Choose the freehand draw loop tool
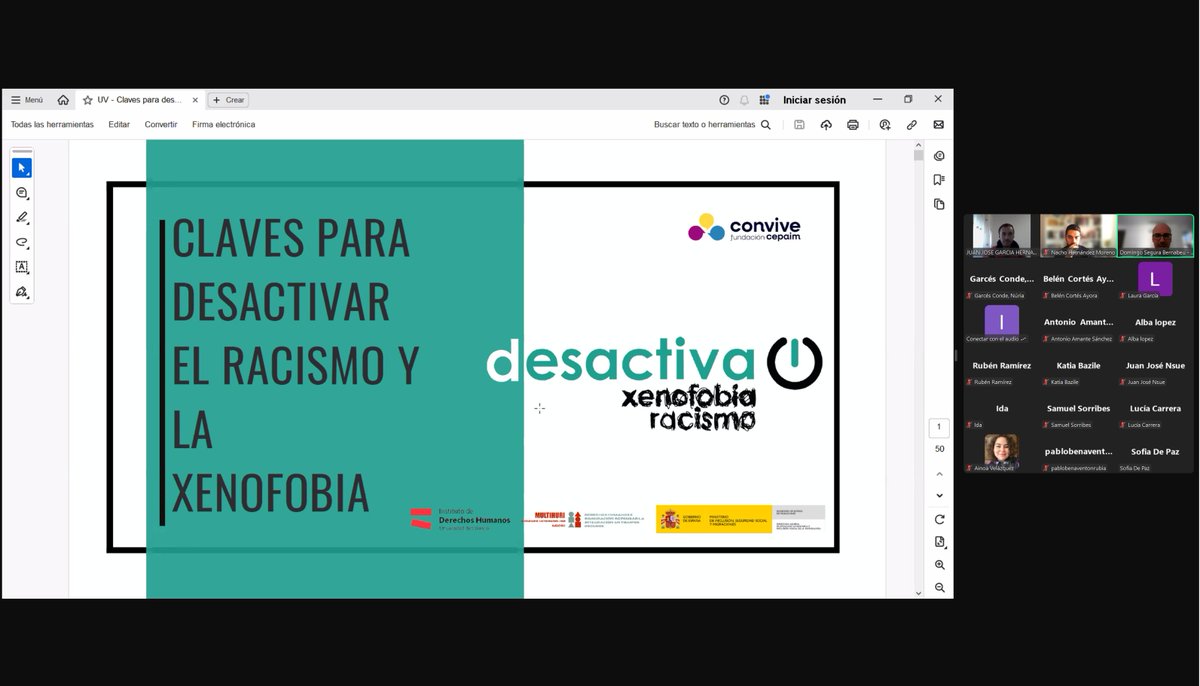This screenshot has width=1200, height=686. click(x=22, y=242)
